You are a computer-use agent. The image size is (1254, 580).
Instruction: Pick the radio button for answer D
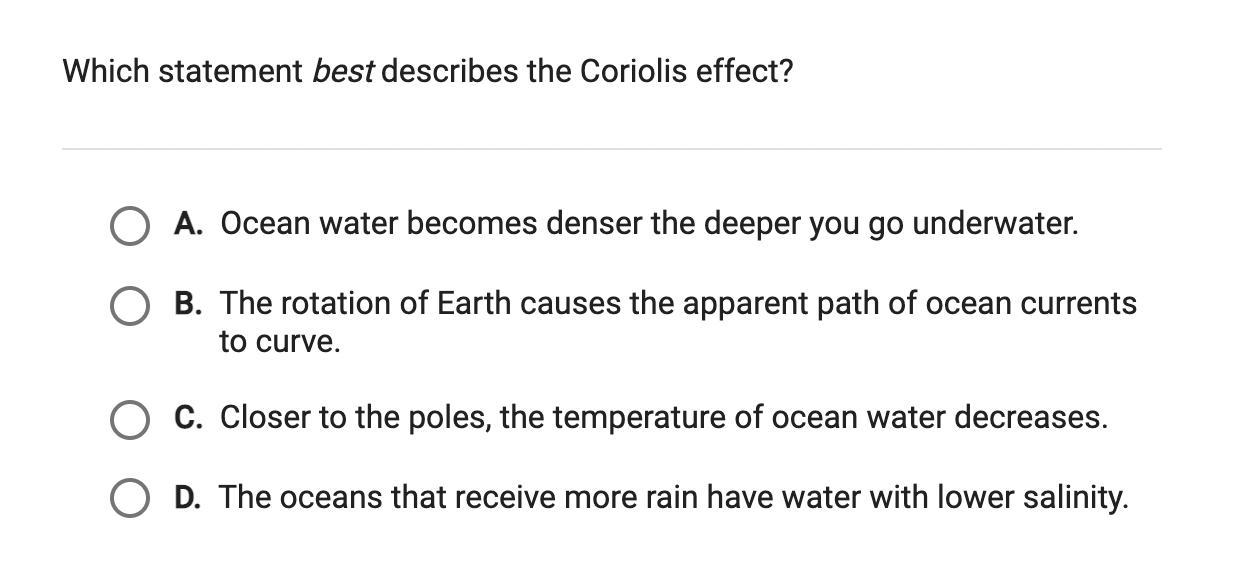pyautogui.click(x=128, y=498)
